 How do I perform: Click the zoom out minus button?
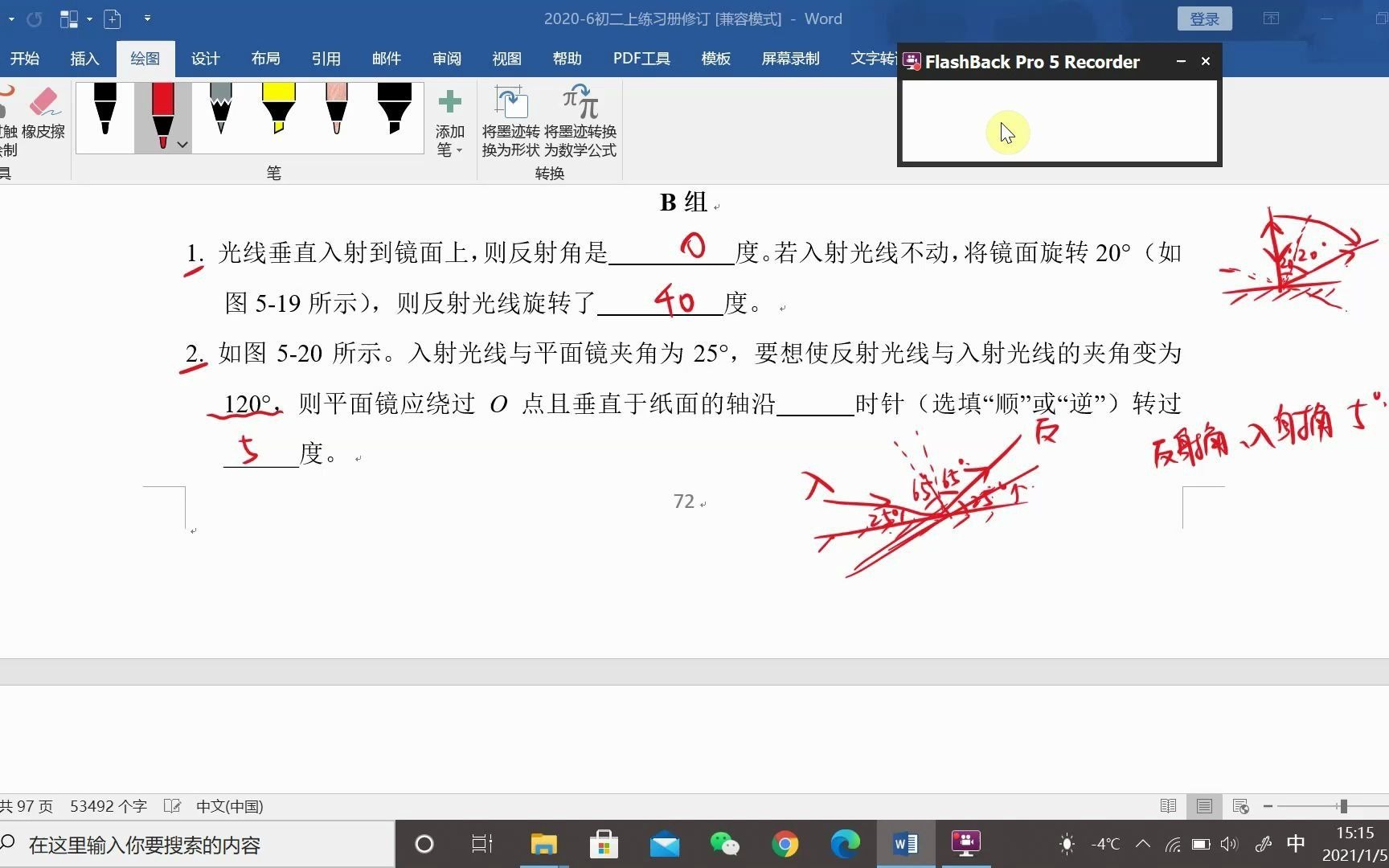pos(1268,806)
